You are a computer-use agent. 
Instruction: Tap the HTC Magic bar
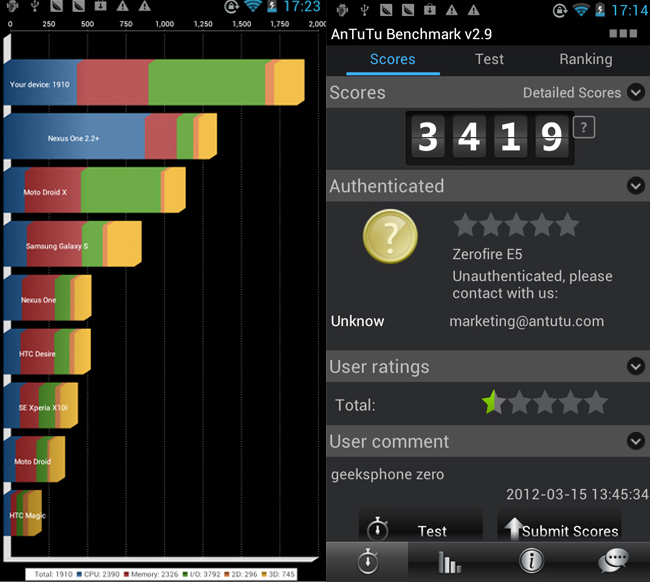click(22, 513)
